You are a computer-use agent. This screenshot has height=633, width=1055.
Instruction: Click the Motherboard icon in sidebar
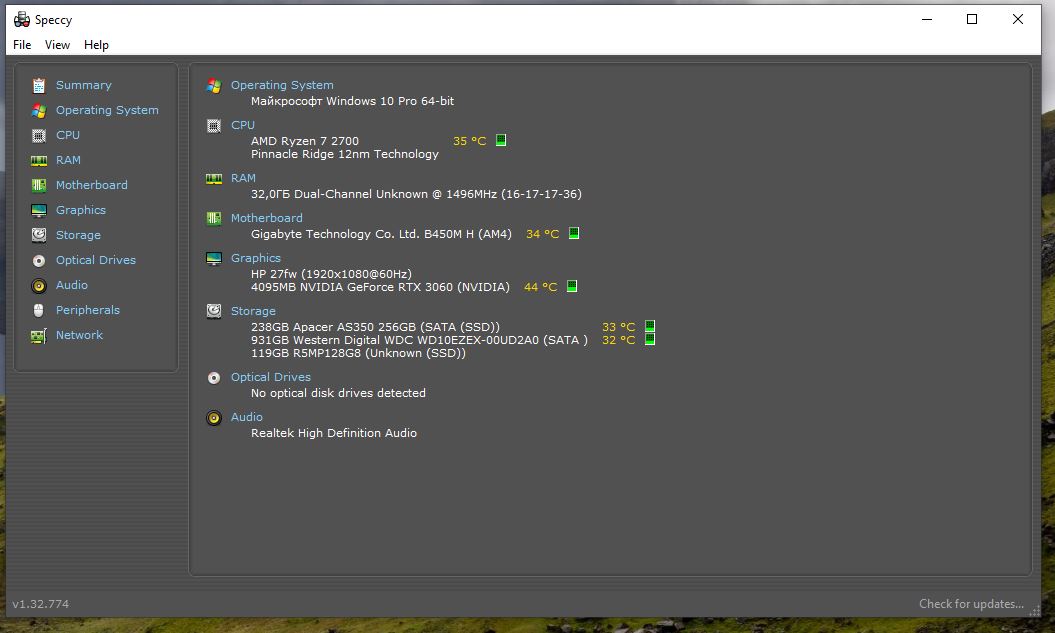pos(39,185)
